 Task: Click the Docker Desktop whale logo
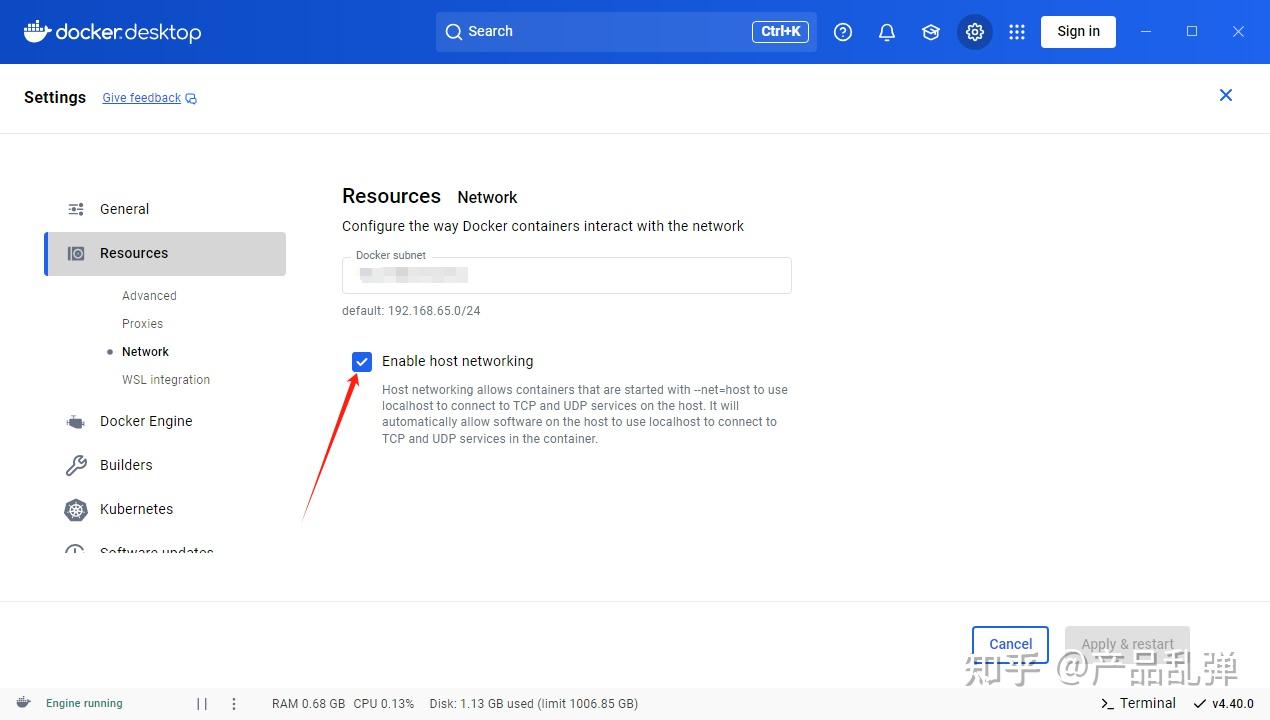click(x=112, y=32)
